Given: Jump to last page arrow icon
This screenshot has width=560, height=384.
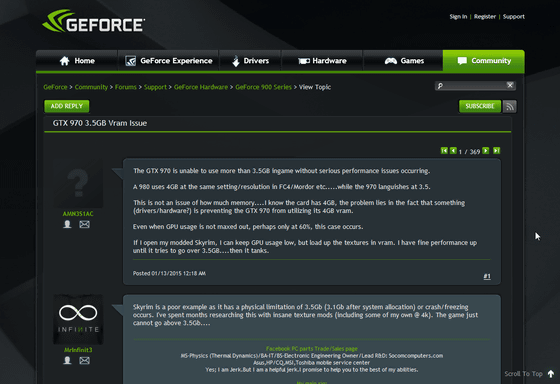Looking at the screenshot, I should 496,150.
